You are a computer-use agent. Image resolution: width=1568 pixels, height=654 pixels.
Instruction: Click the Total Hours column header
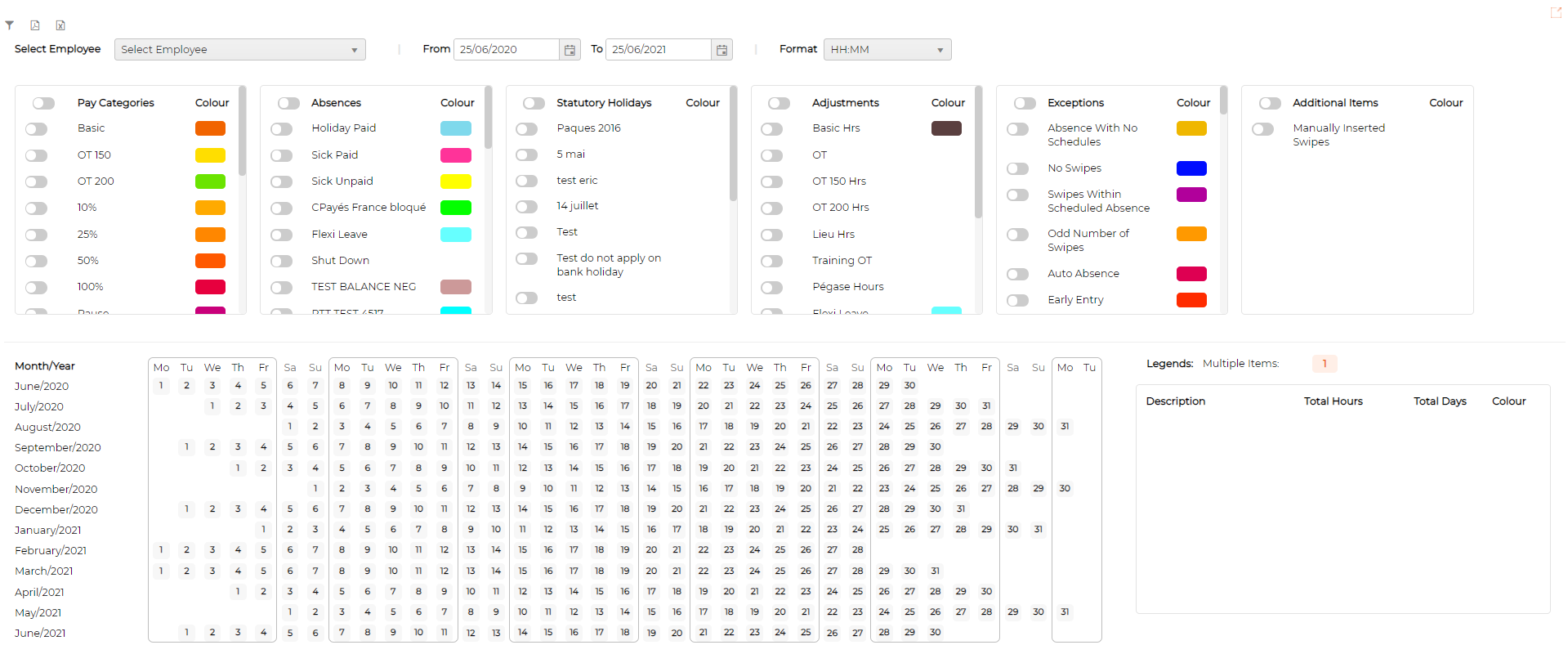(1333, 401)
